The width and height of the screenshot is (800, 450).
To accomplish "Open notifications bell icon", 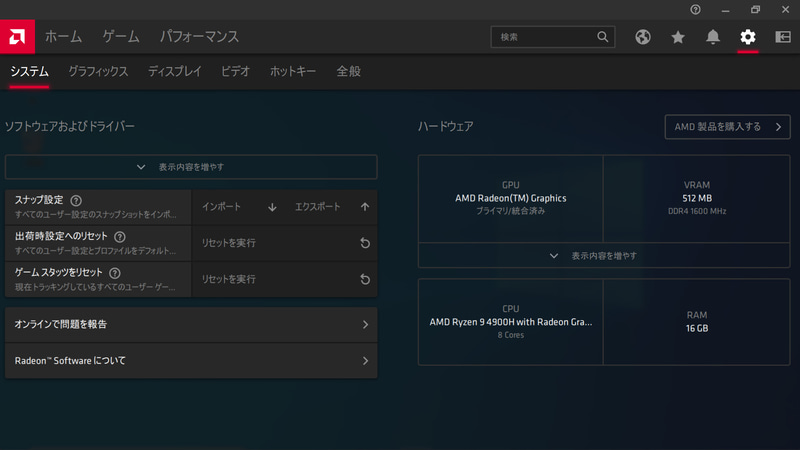I will point(713,37).
